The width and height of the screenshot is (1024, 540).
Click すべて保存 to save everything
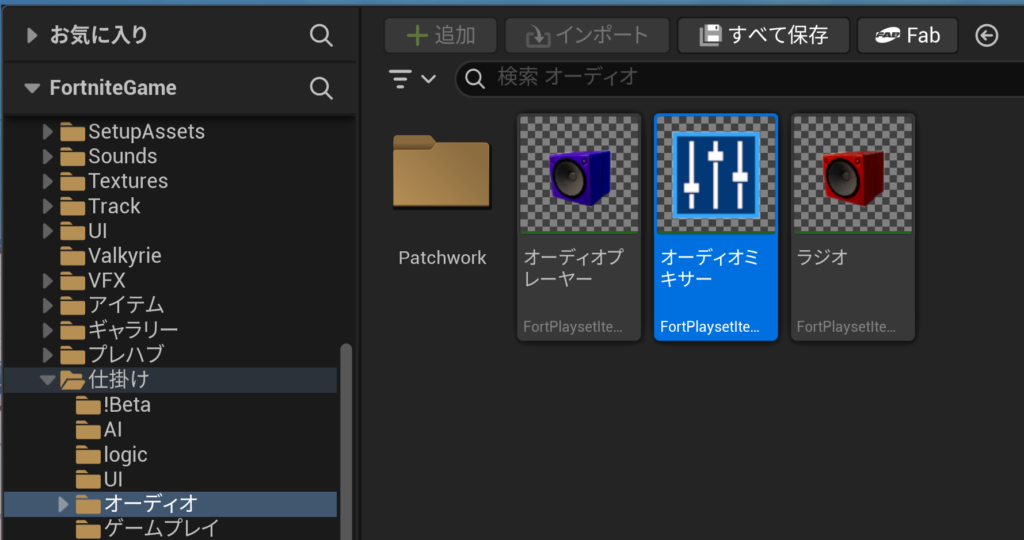[x=763, y=35]
